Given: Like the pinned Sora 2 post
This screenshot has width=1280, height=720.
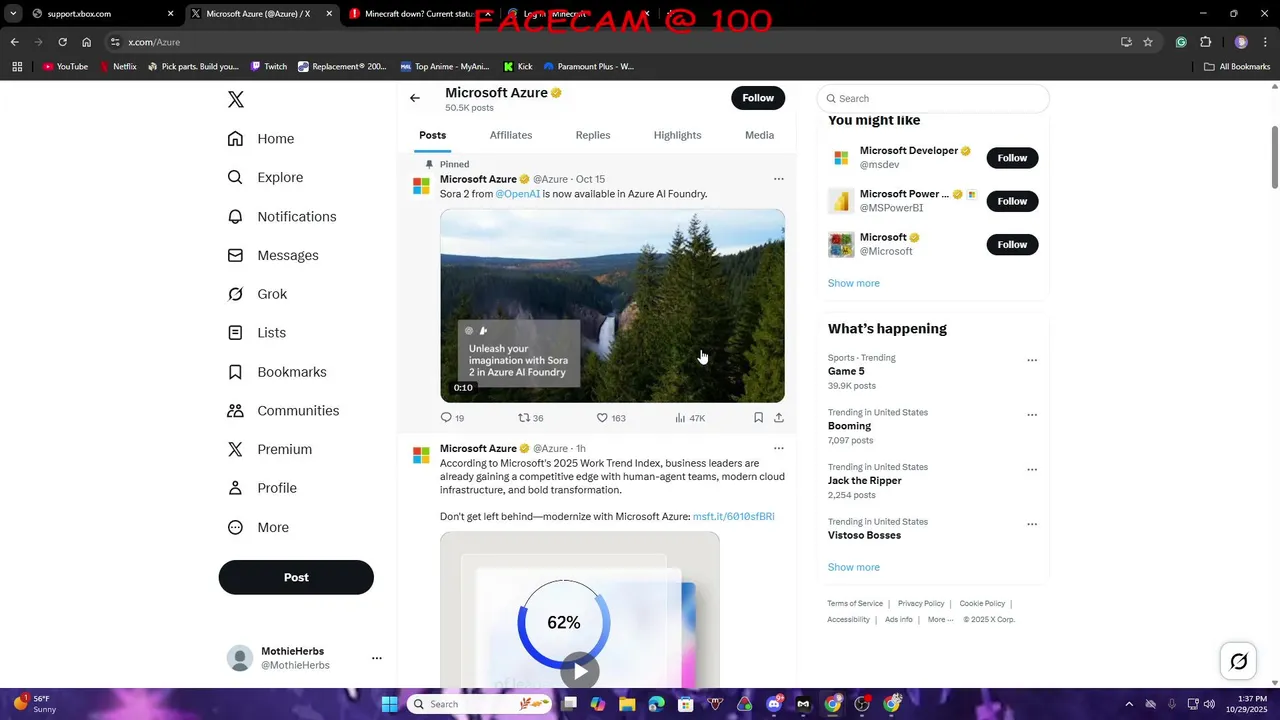Looking at the screenshot, I should point(611,418).
